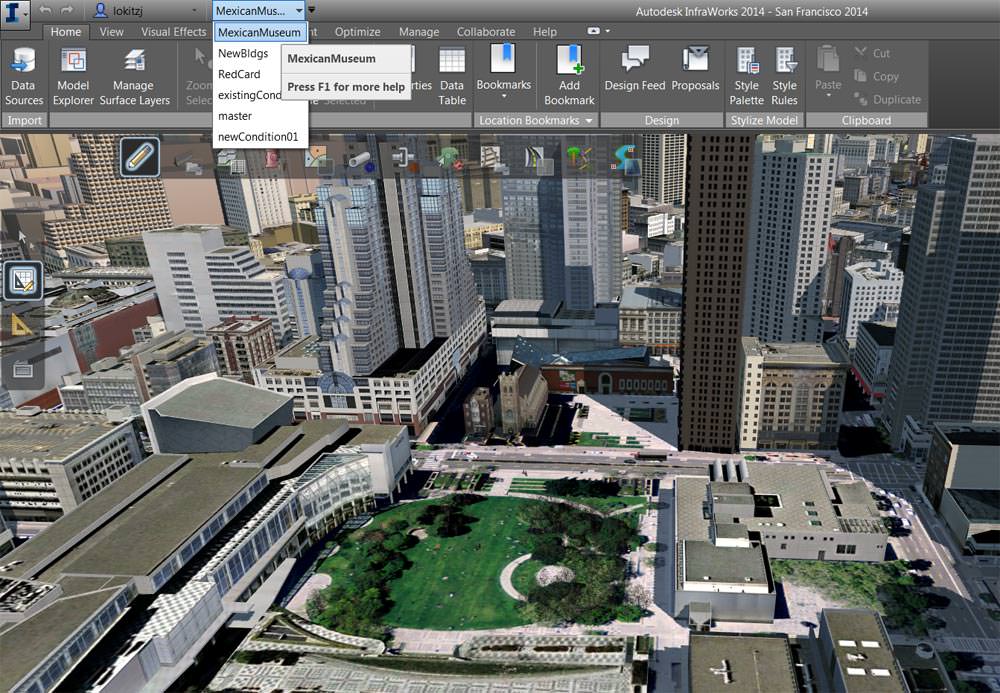Select master proposal from list
The width and height of the screenshot is (1000, 693).
tap(260, 116)
